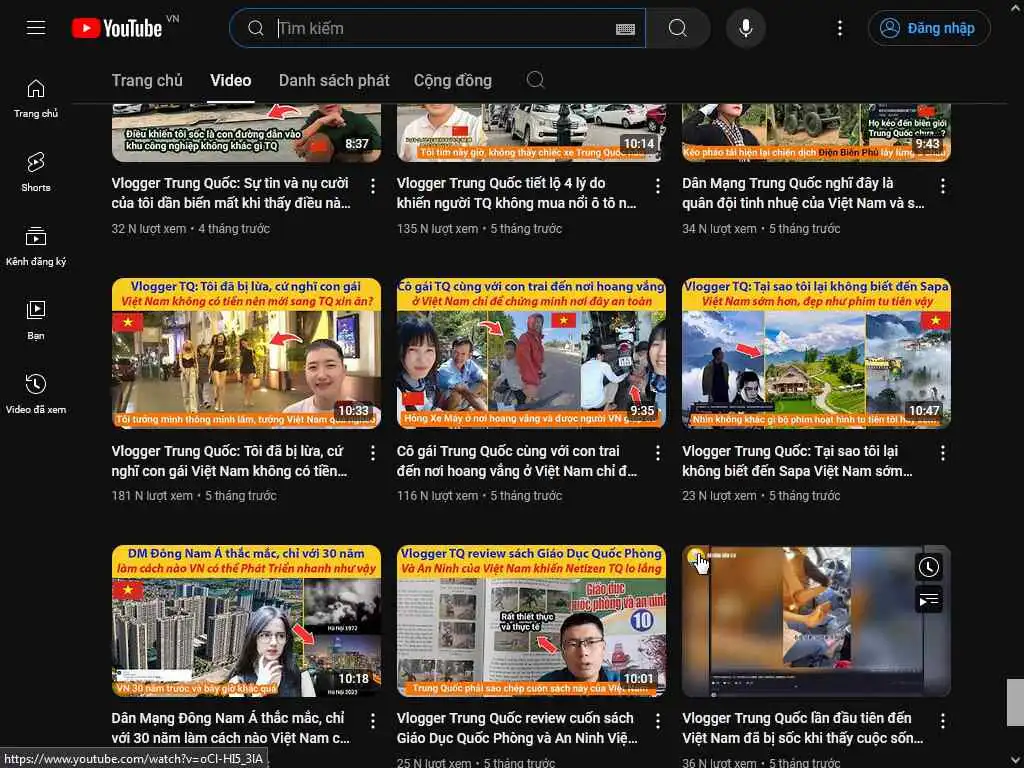Open 9:35 'Cô gái TQ' thumbnail
The image size is (1024, 768).
coord(532,353)
